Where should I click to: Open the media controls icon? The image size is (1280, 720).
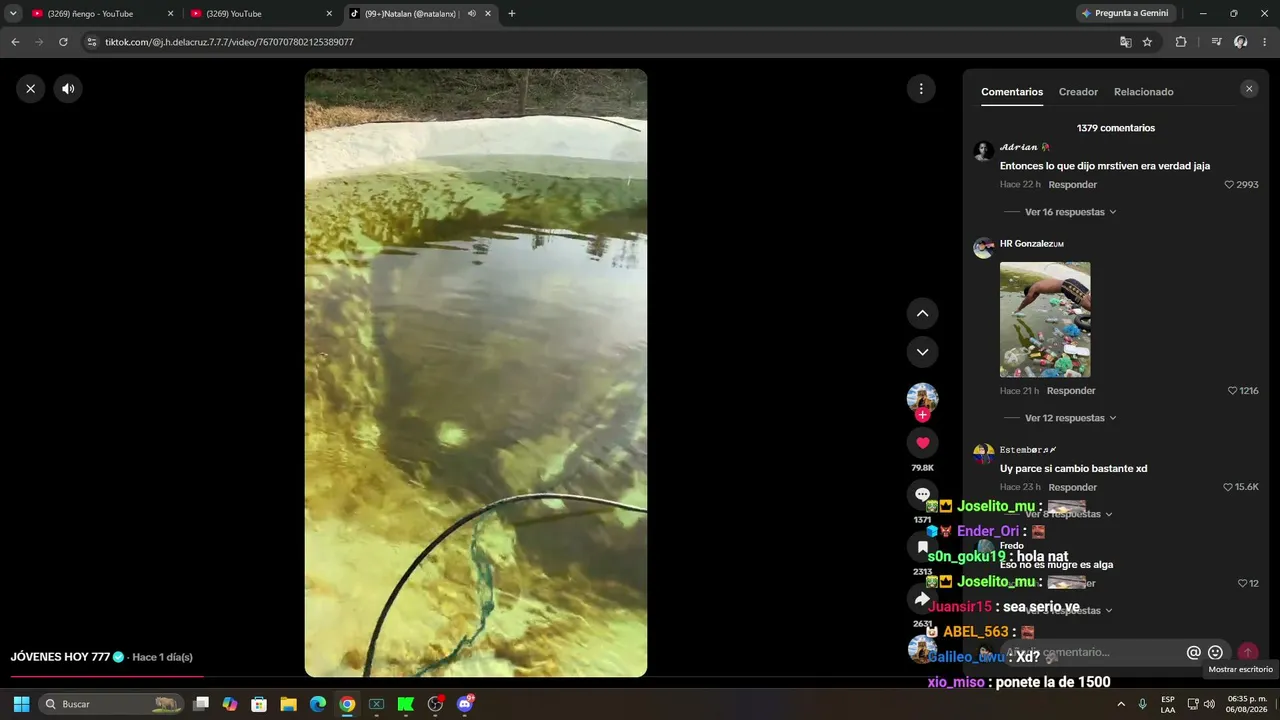(1216, 42)
